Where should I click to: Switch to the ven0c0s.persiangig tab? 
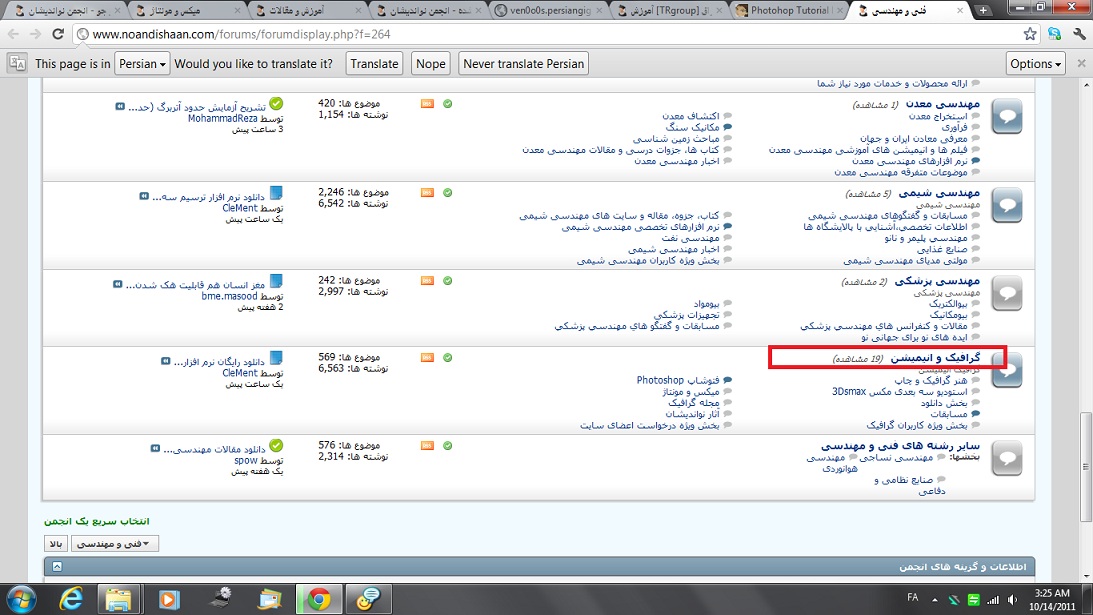[x=550, y=10]
